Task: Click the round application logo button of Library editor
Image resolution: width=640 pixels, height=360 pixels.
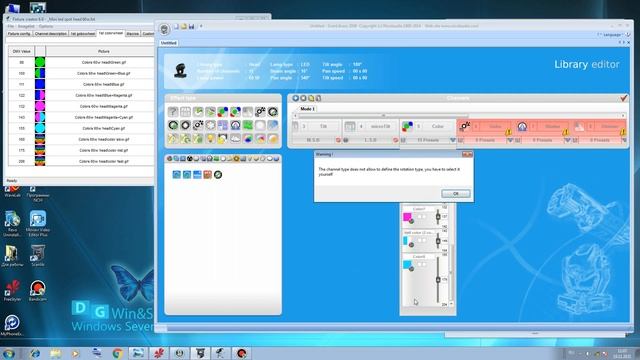Action: tap(164, 29)
